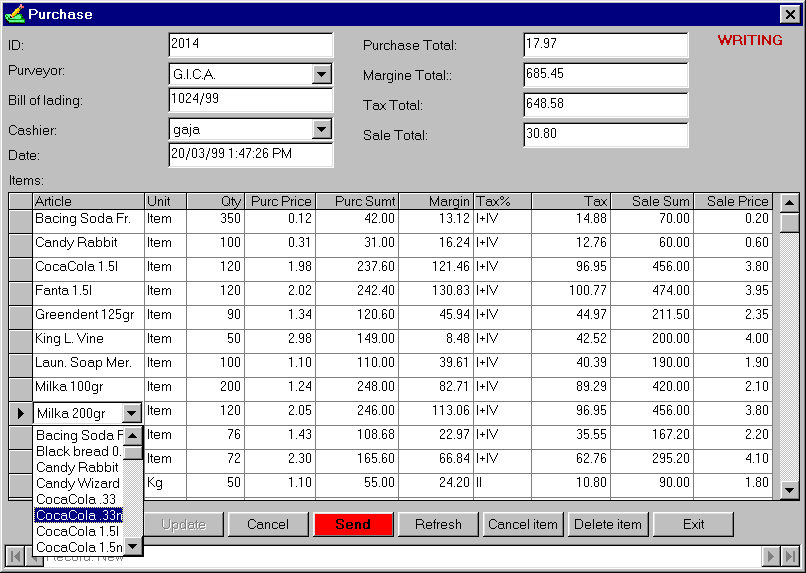Click sale price 4.10 cell
Screen dimensions: 806x573
[733, 461]
